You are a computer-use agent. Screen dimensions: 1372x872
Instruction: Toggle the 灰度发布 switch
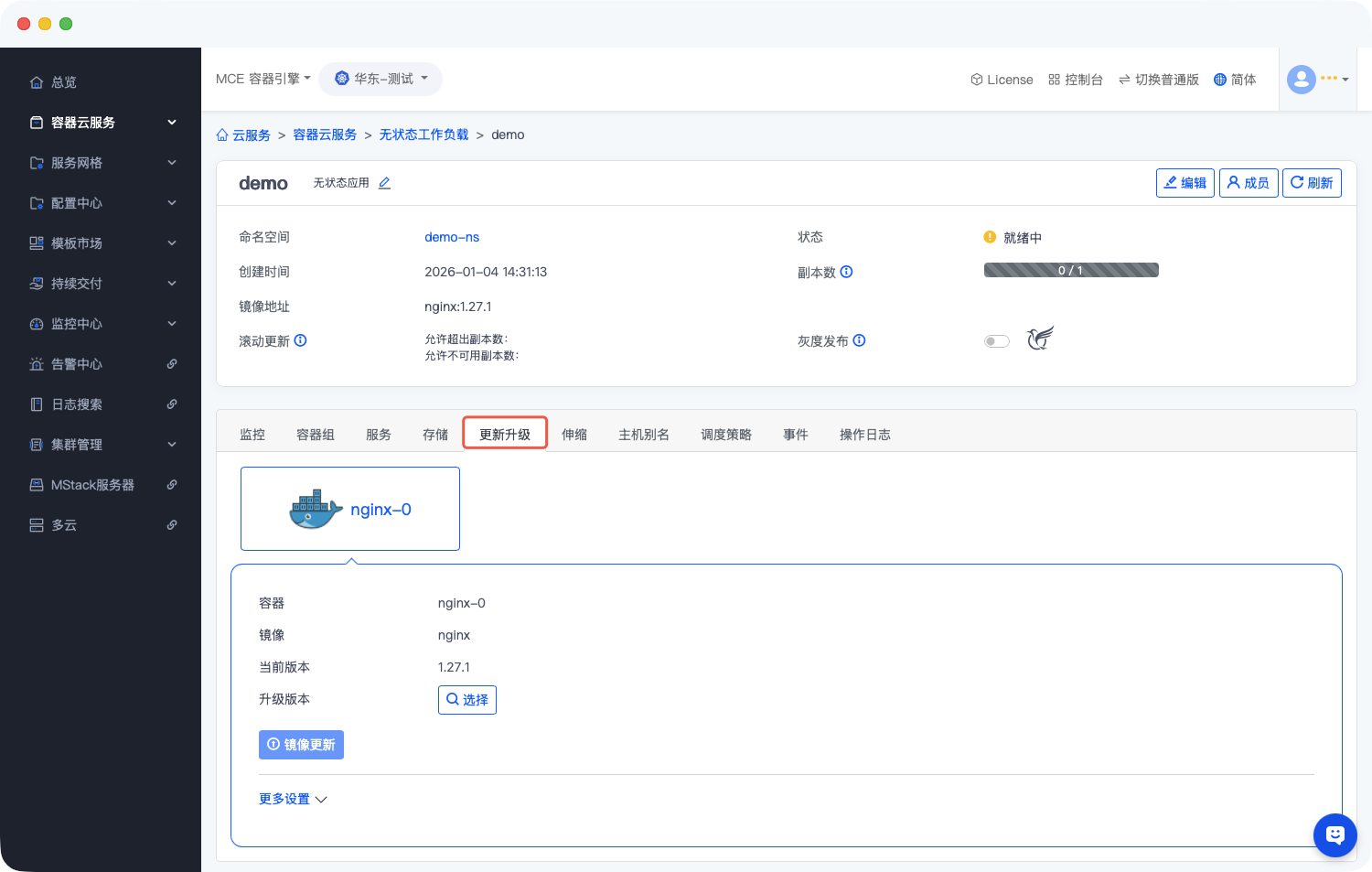point(996,341)
